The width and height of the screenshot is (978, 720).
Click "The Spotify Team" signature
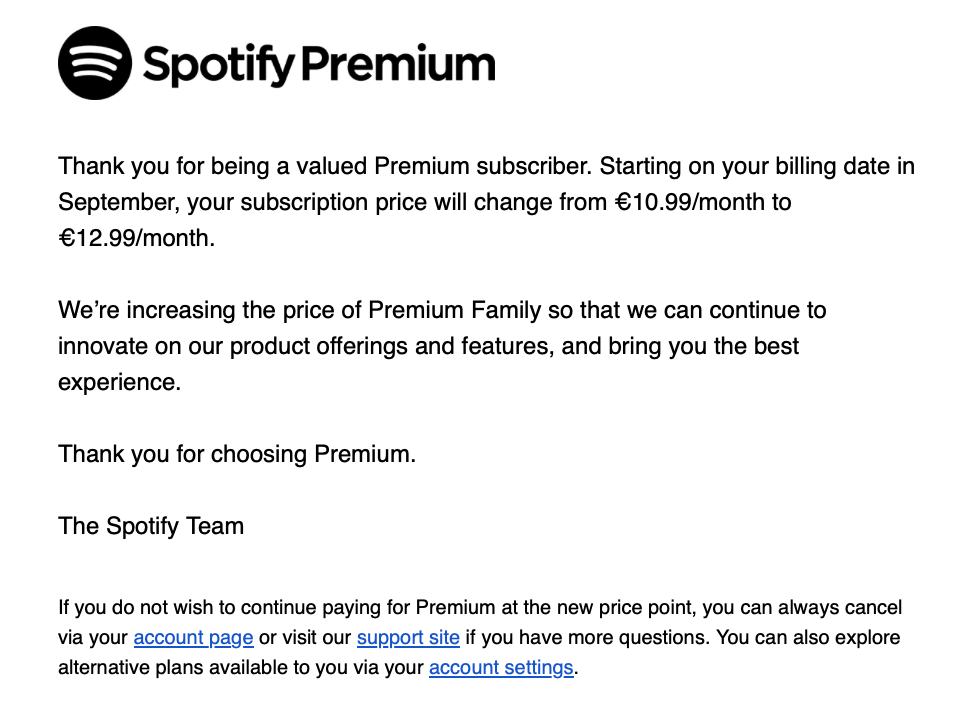pyautogui.click(x=151, y=526)
